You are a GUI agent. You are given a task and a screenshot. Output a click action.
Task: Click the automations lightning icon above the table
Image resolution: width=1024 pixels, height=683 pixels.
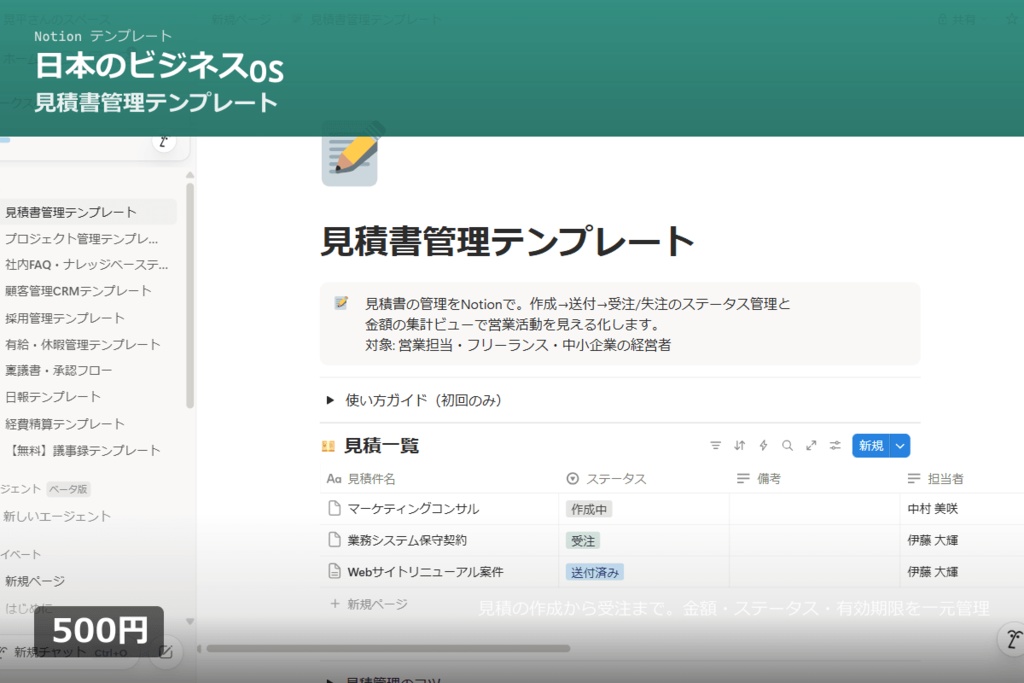pos(762,445)
